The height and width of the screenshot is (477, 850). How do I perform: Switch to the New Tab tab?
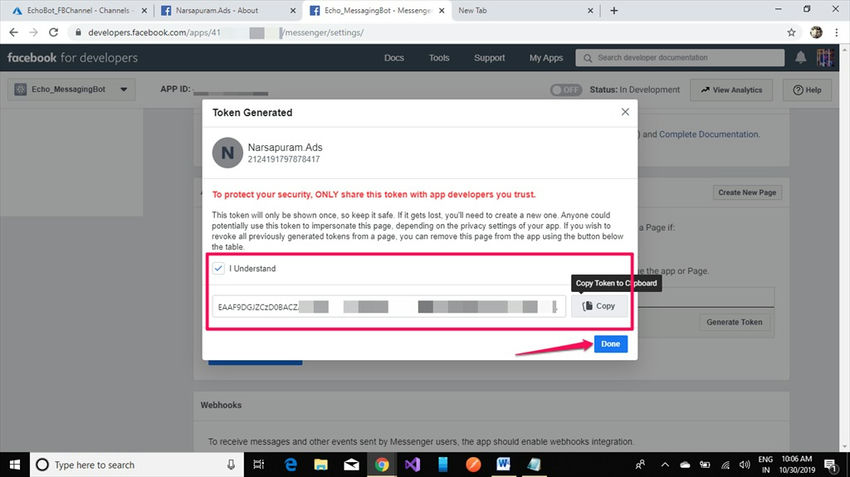coord(526,10)
